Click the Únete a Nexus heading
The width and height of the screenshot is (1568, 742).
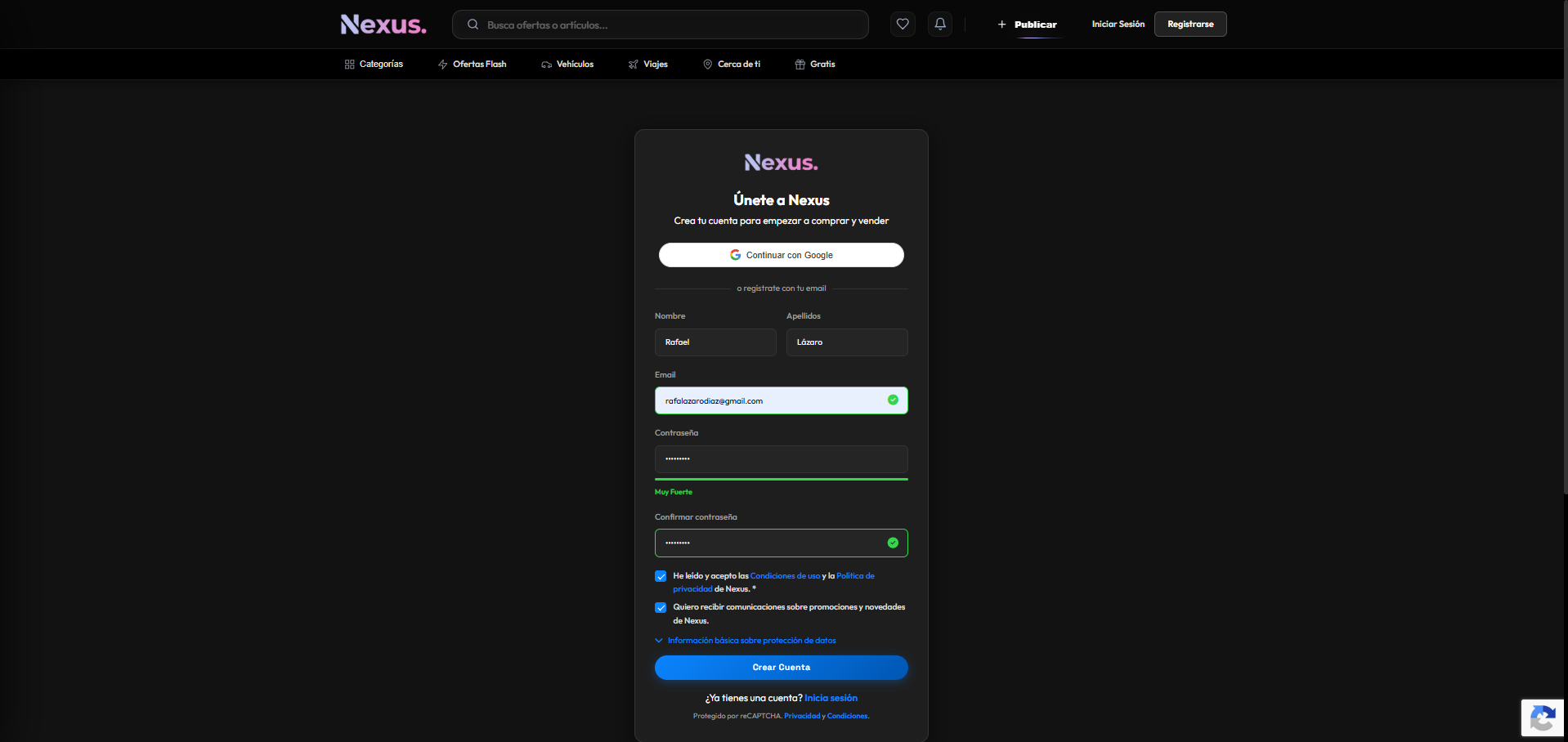point(782,200)
